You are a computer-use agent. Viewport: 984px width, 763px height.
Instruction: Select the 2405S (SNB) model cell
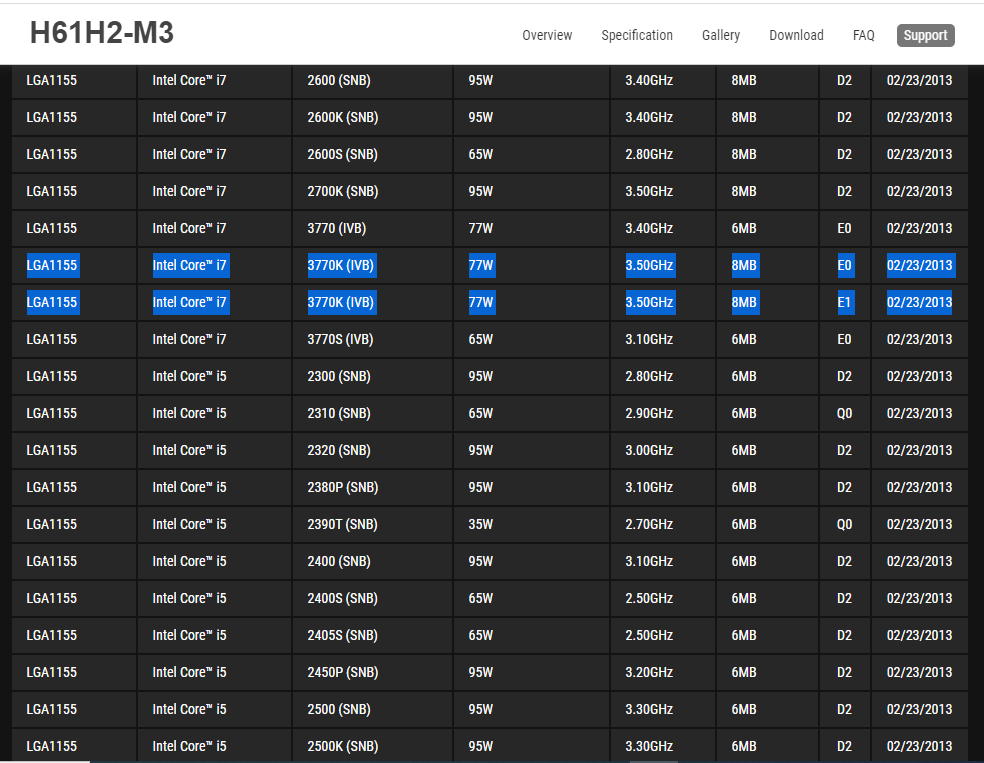click(342, 635)
